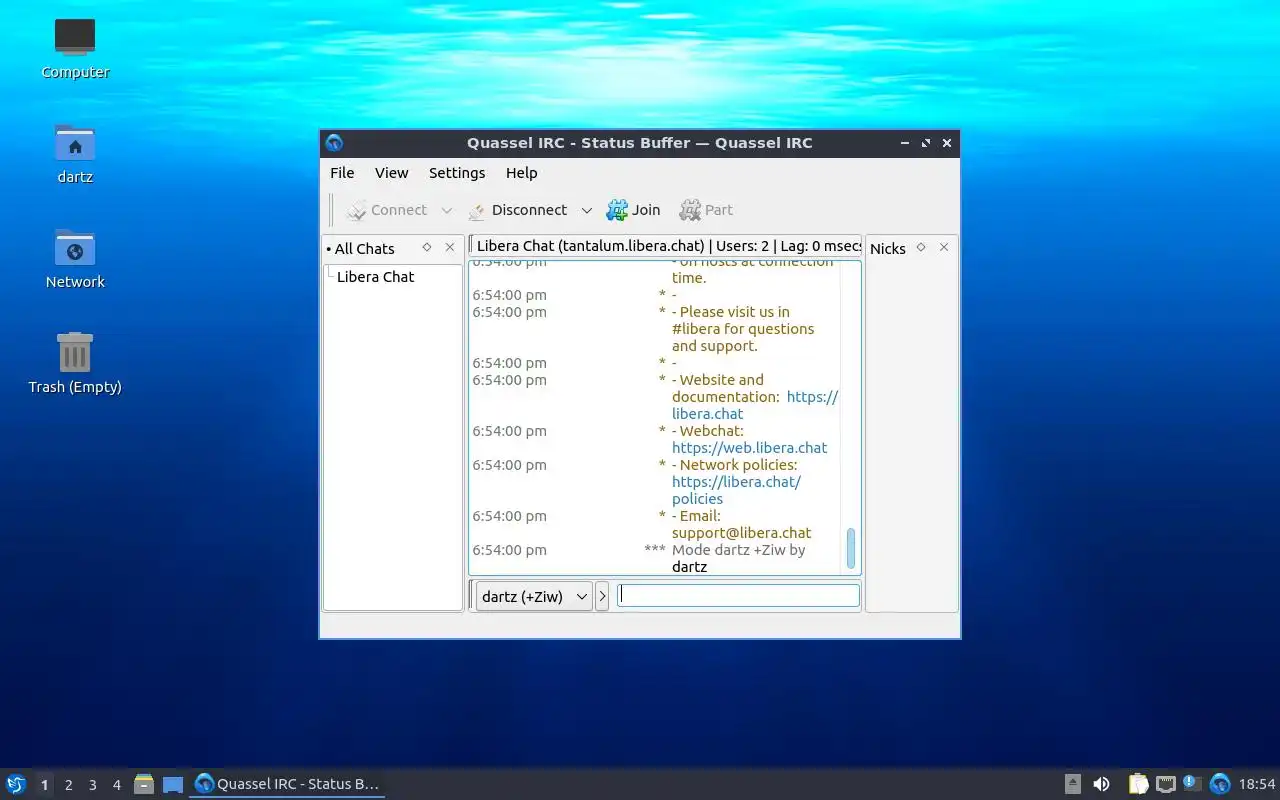The height and width of the screenshot is (800, 1280).
Task: Open the Connect dropdown arrow
Action: pos(447,211)
